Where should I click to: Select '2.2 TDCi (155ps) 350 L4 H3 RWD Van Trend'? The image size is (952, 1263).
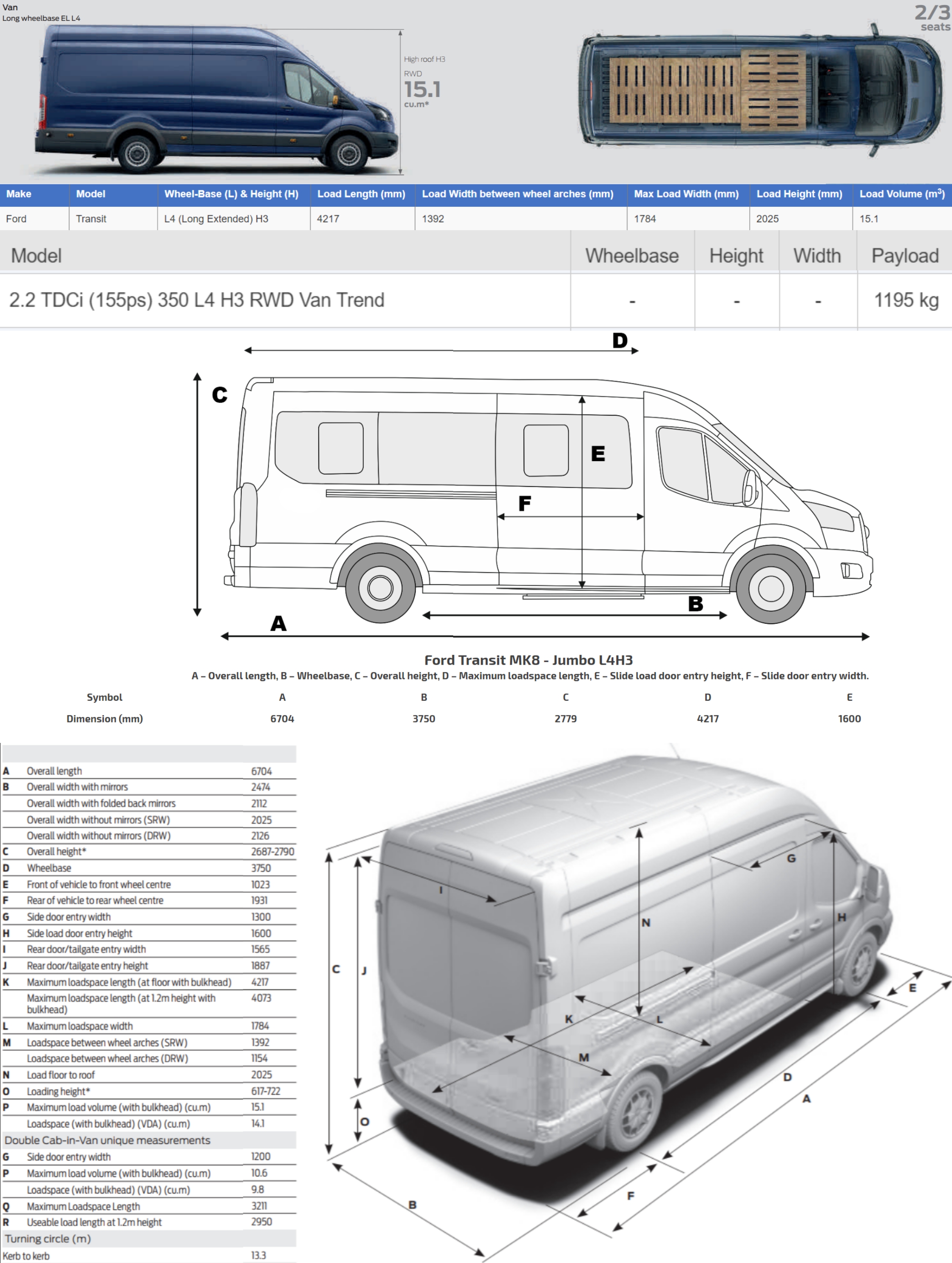coord(197,300)
